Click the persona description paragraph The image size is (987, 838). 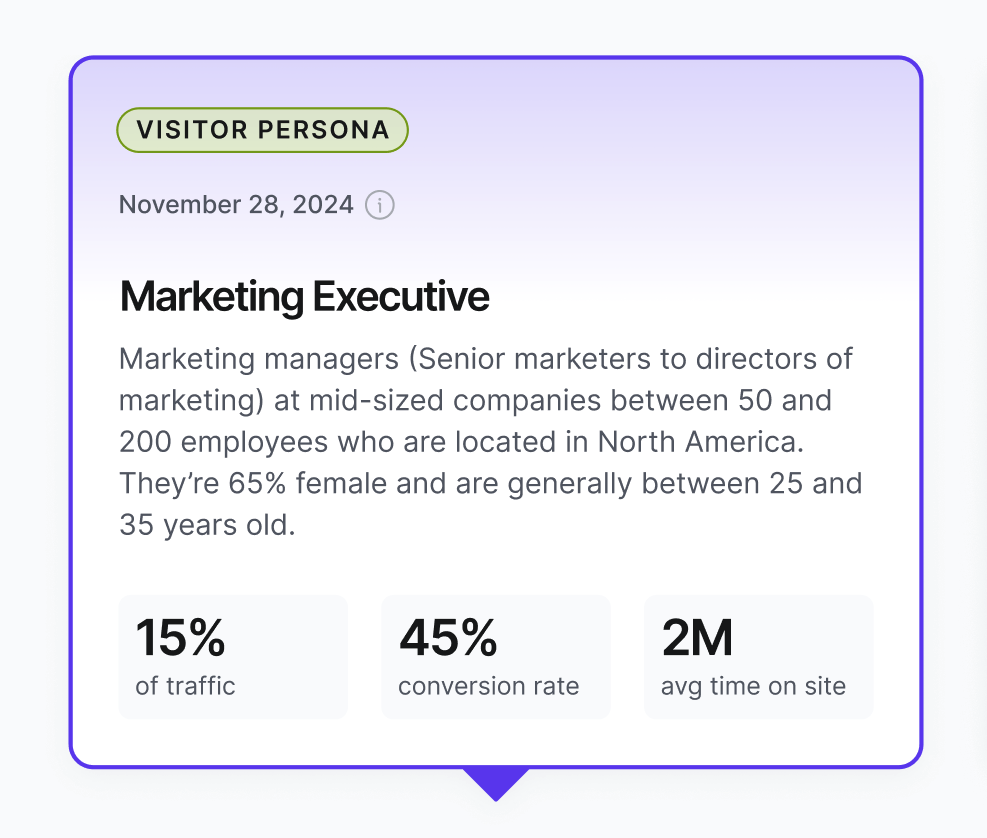(x=490, y=440)
